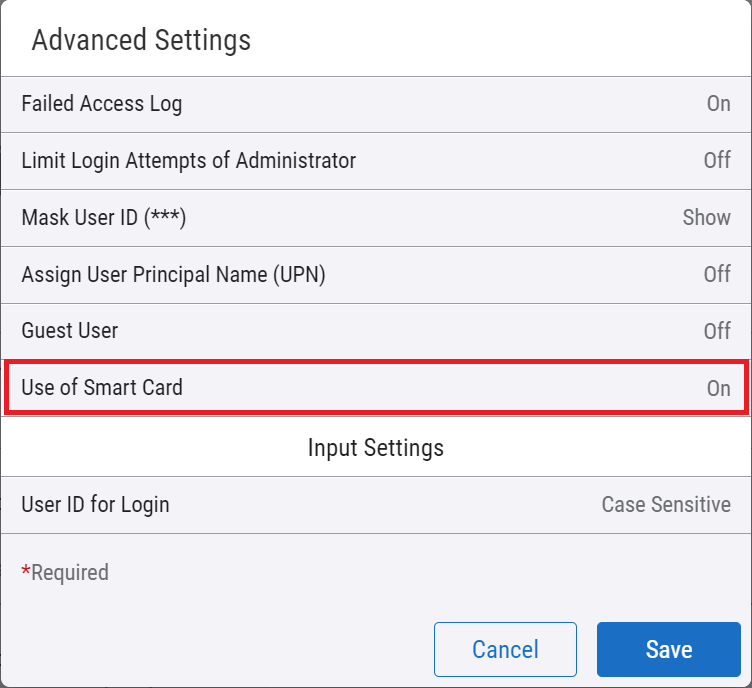Change the Case Sensitive option
The width and height of the screenshot is (752, 688).
click(665, 505)
